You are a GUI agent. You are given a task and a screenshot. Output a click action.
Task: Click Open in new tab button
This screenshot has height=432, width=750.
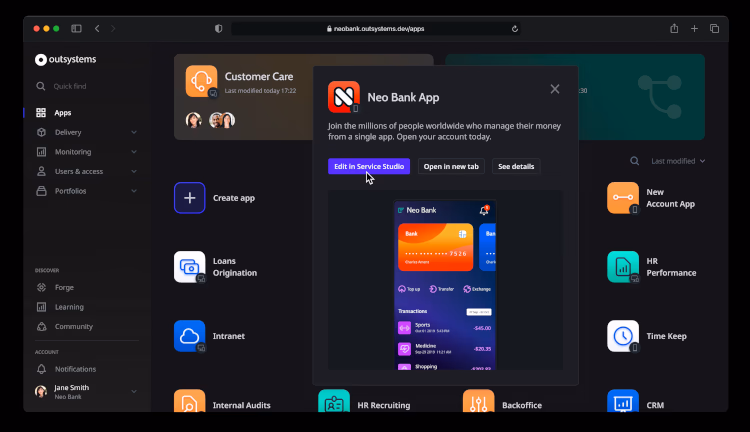click(x=451, y=166)
